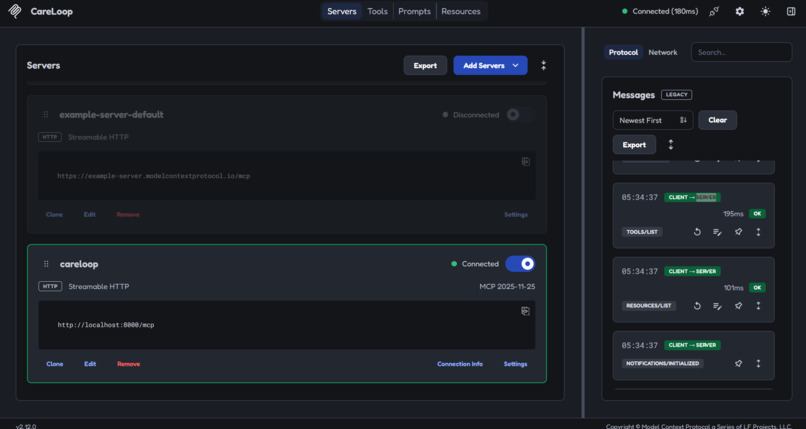Remove the example-server-default server
Screen dimensions: 806x429
click(x=128, y=214)
